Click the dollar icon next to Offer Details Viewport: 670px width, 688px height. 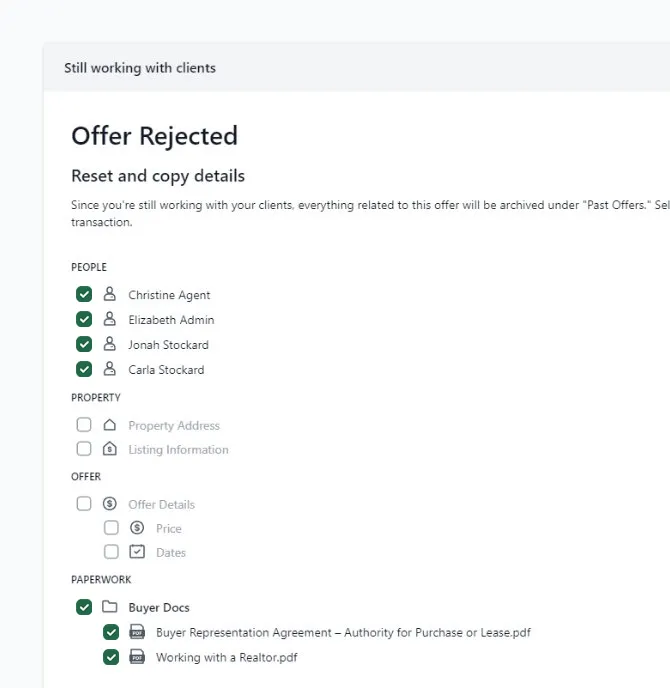(110, 503)
